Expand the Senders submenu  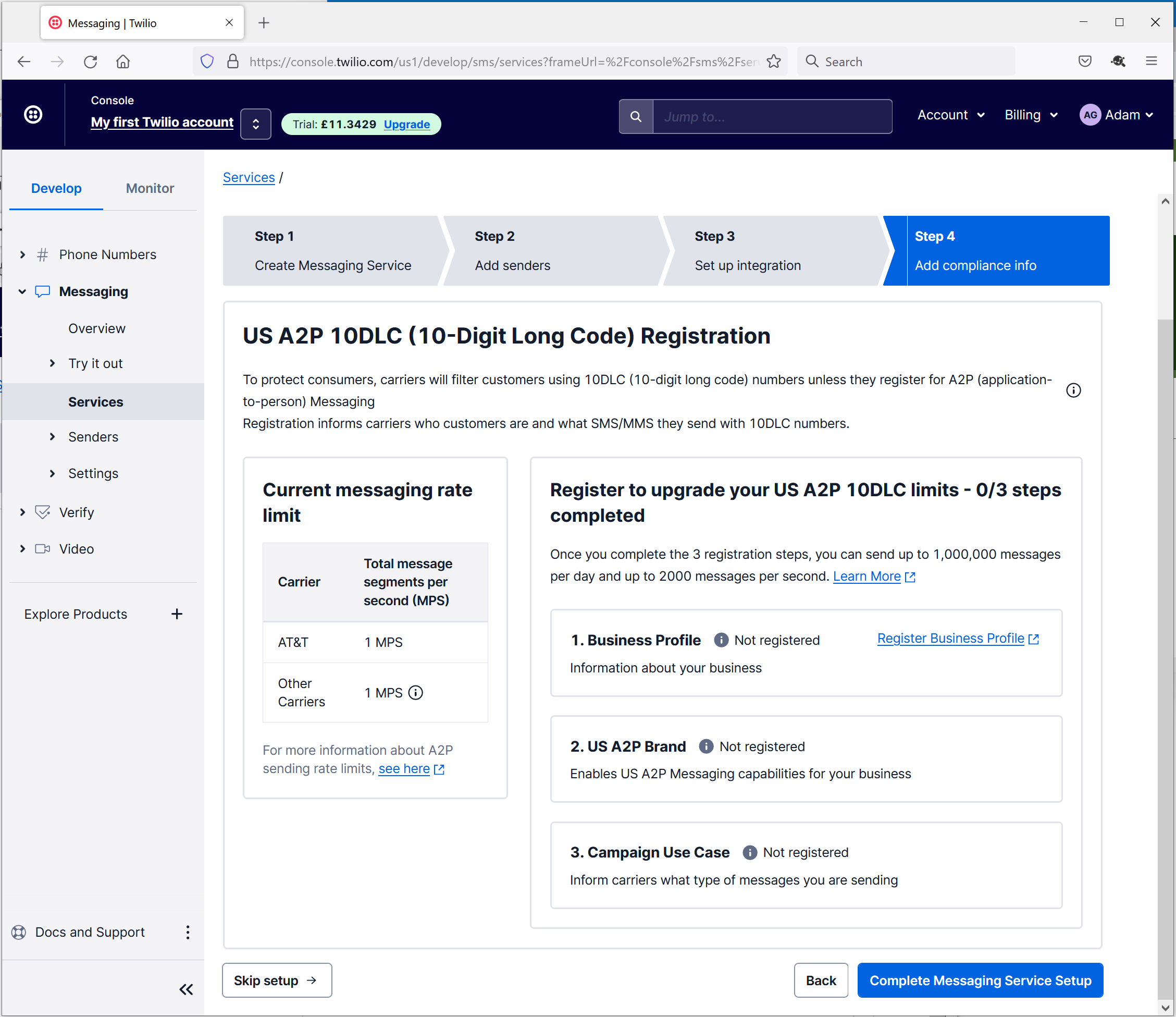tap(52, 437)
